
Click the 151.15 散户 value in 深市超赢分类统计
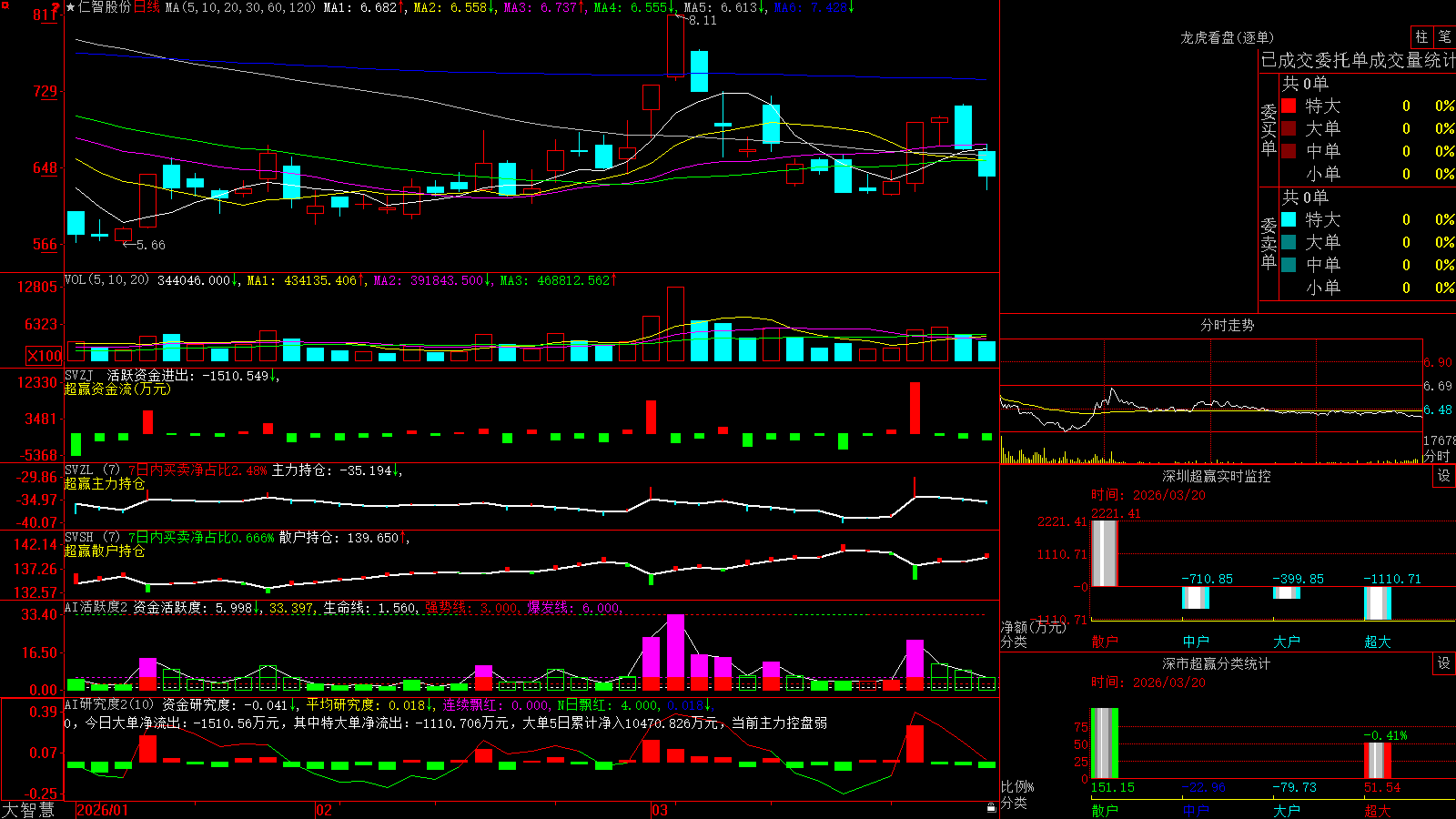[1112, 787]
